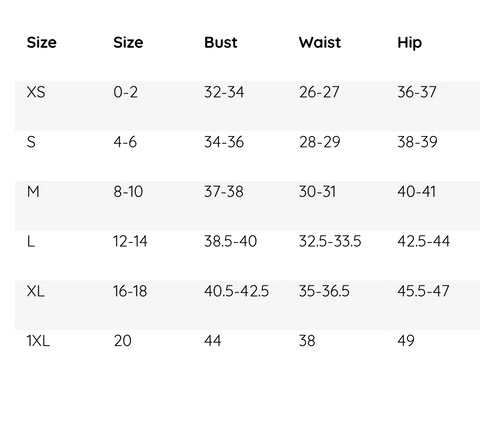
Task: Click numeric size 0-2 cell
Action: 125,92
